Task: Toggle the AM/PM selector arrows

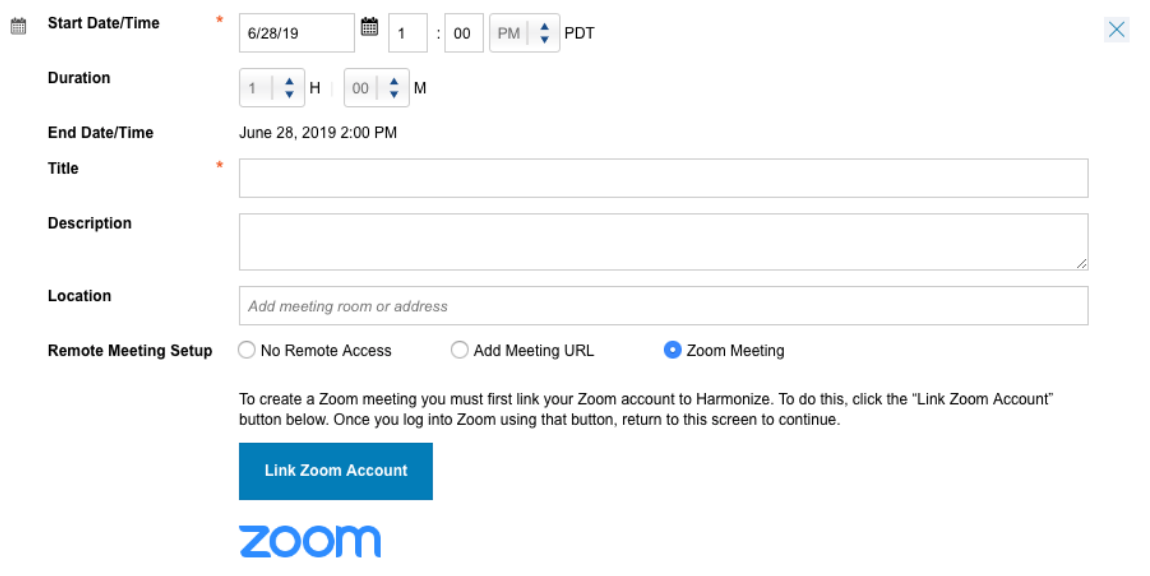Action: tap(544, 33)
